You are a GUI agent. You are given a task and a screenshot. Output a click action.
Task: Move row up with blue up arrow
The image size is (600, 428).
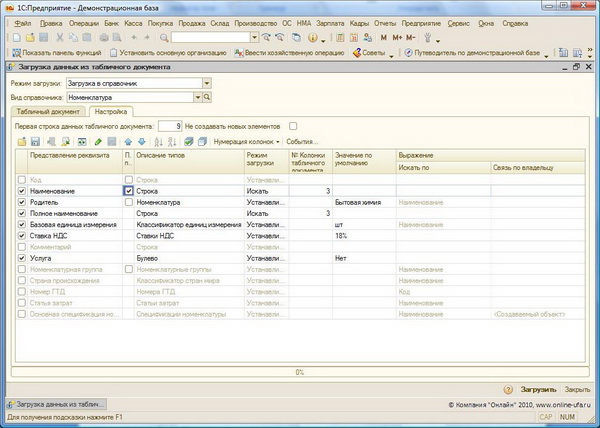coord(128,142)
